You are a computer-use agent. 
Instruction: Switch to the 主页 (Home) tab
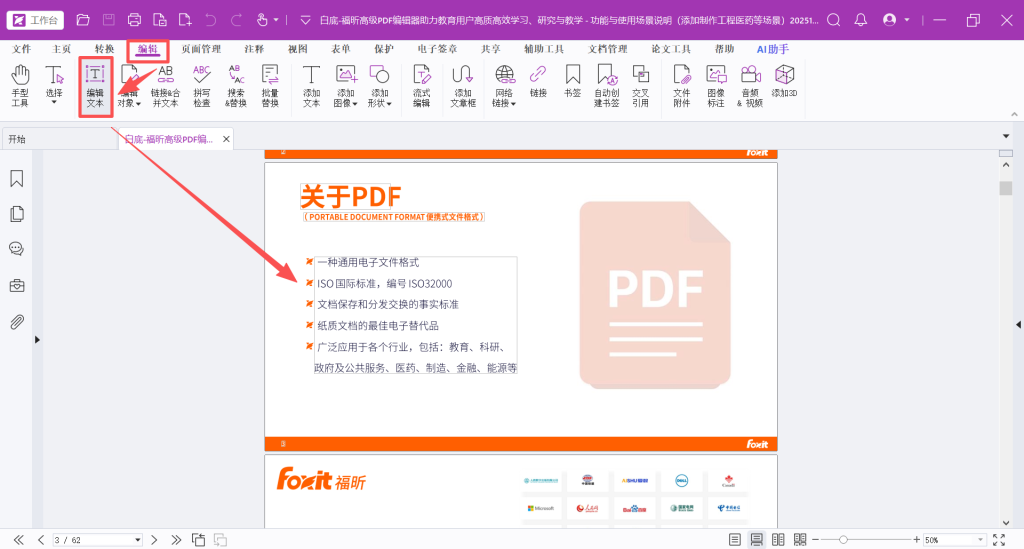click(x=61, y=49)
